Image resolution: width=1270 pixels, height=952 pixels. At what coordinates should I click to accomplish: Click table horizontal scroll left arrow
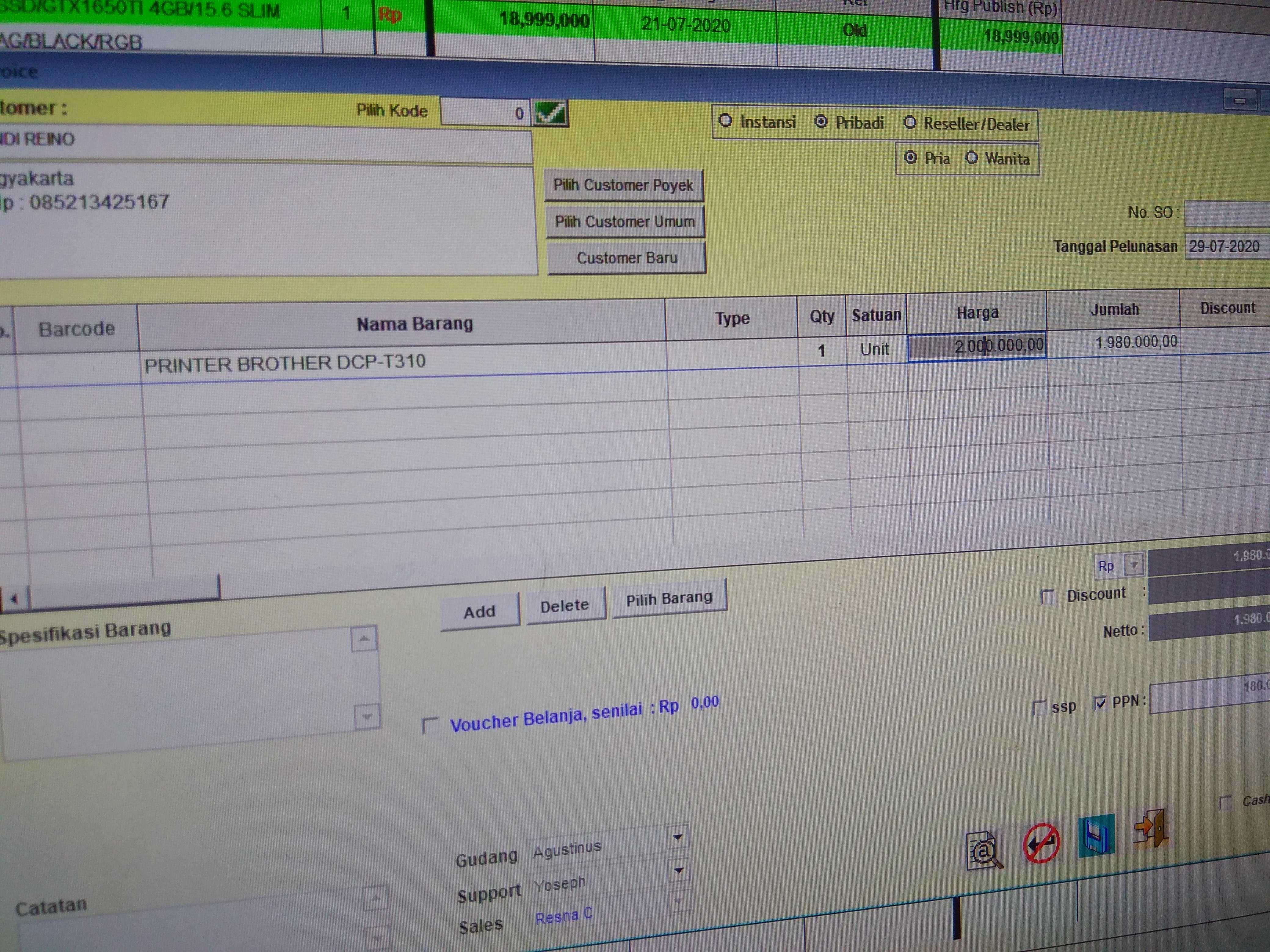(x=14, y=599)
